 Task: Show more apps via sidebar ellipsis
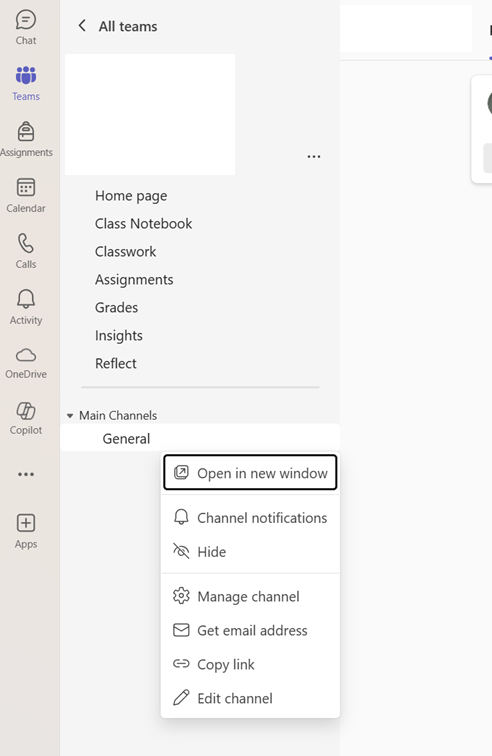click(x=26, y=474)
